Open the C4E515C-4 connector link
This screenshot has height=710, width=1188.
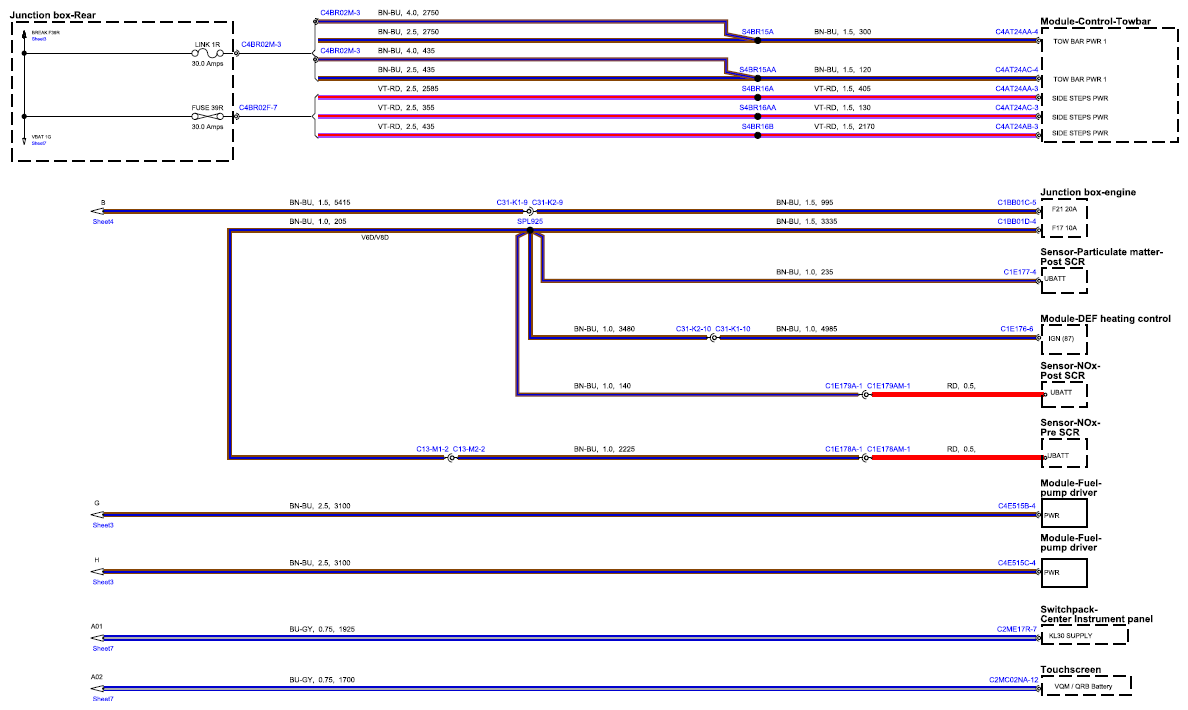(x=1017, y=563)
